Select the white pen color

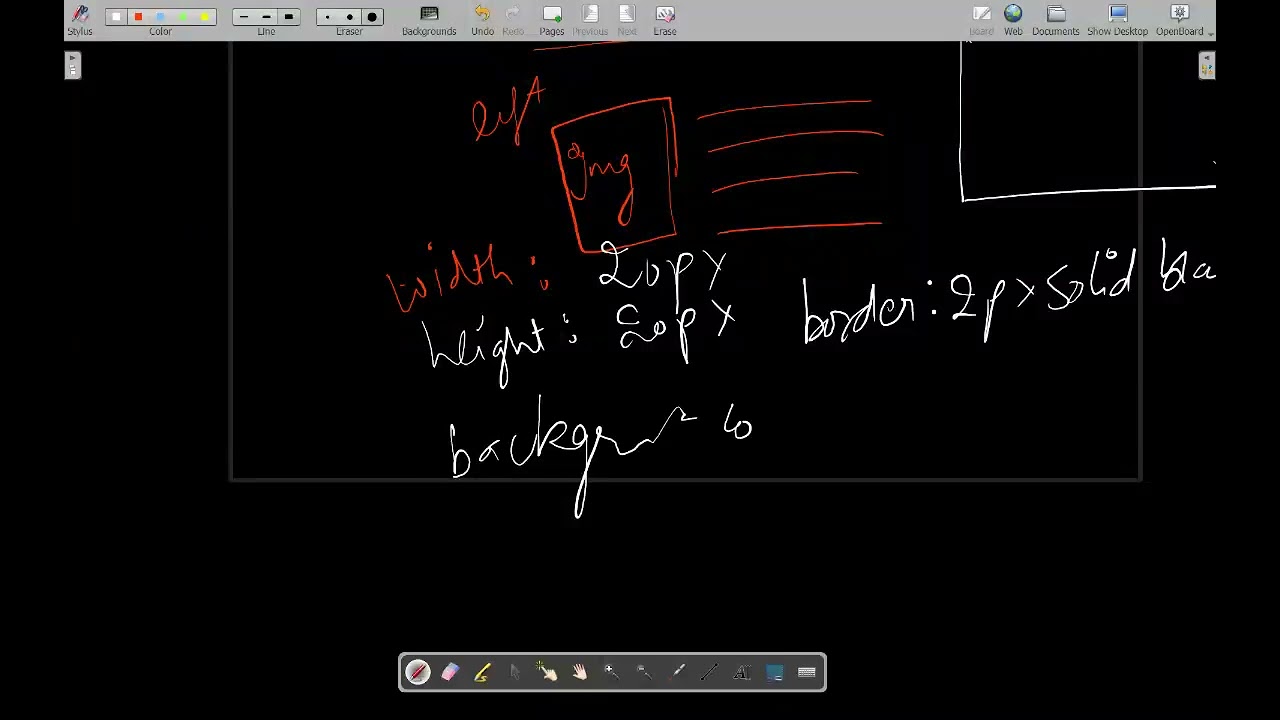pyautogui.click(x=116, y=17)
